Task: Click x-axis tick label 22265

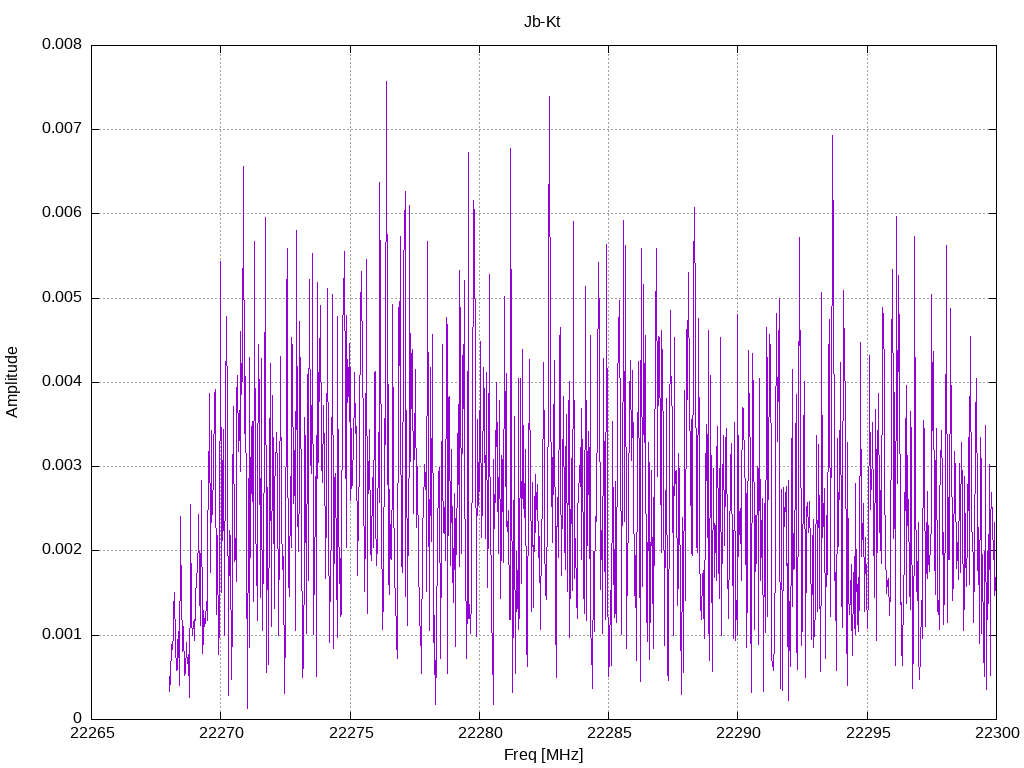Action: tap(92, 733)
